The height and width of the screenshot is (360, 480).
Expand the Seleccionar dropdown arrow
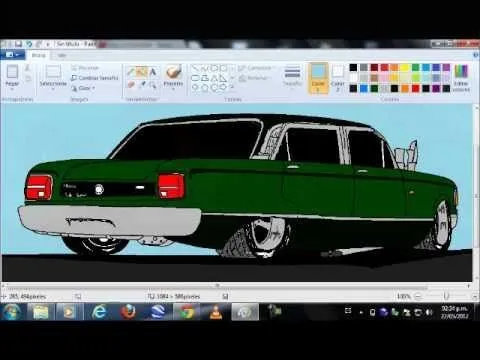[x=53, y=90]
